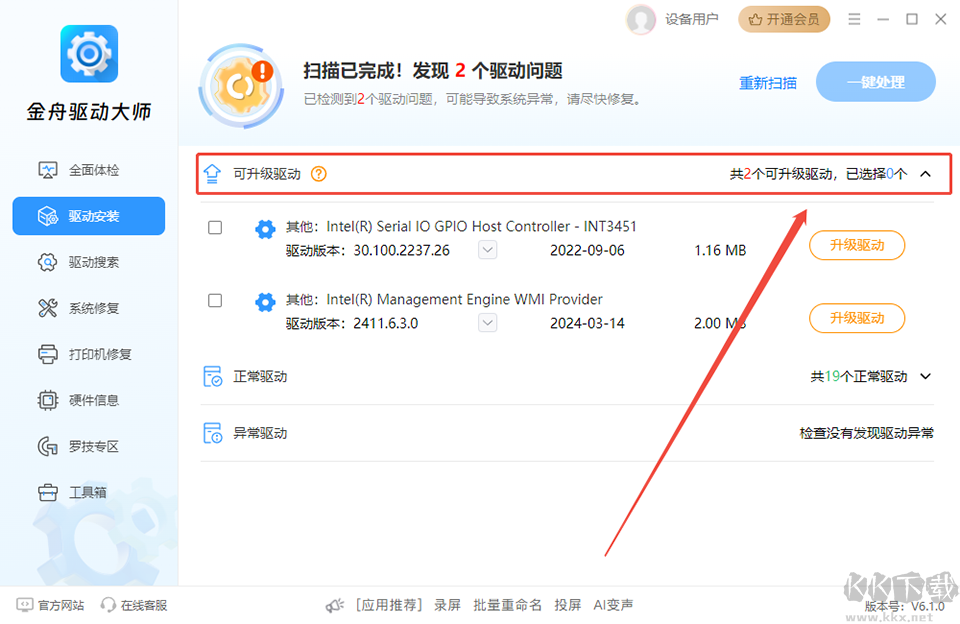Image resolution: width=960 pixels, height=624 pixels.
Task: Click gear icon of Serial IO GPIO driver
Action: tap(265, 229)
